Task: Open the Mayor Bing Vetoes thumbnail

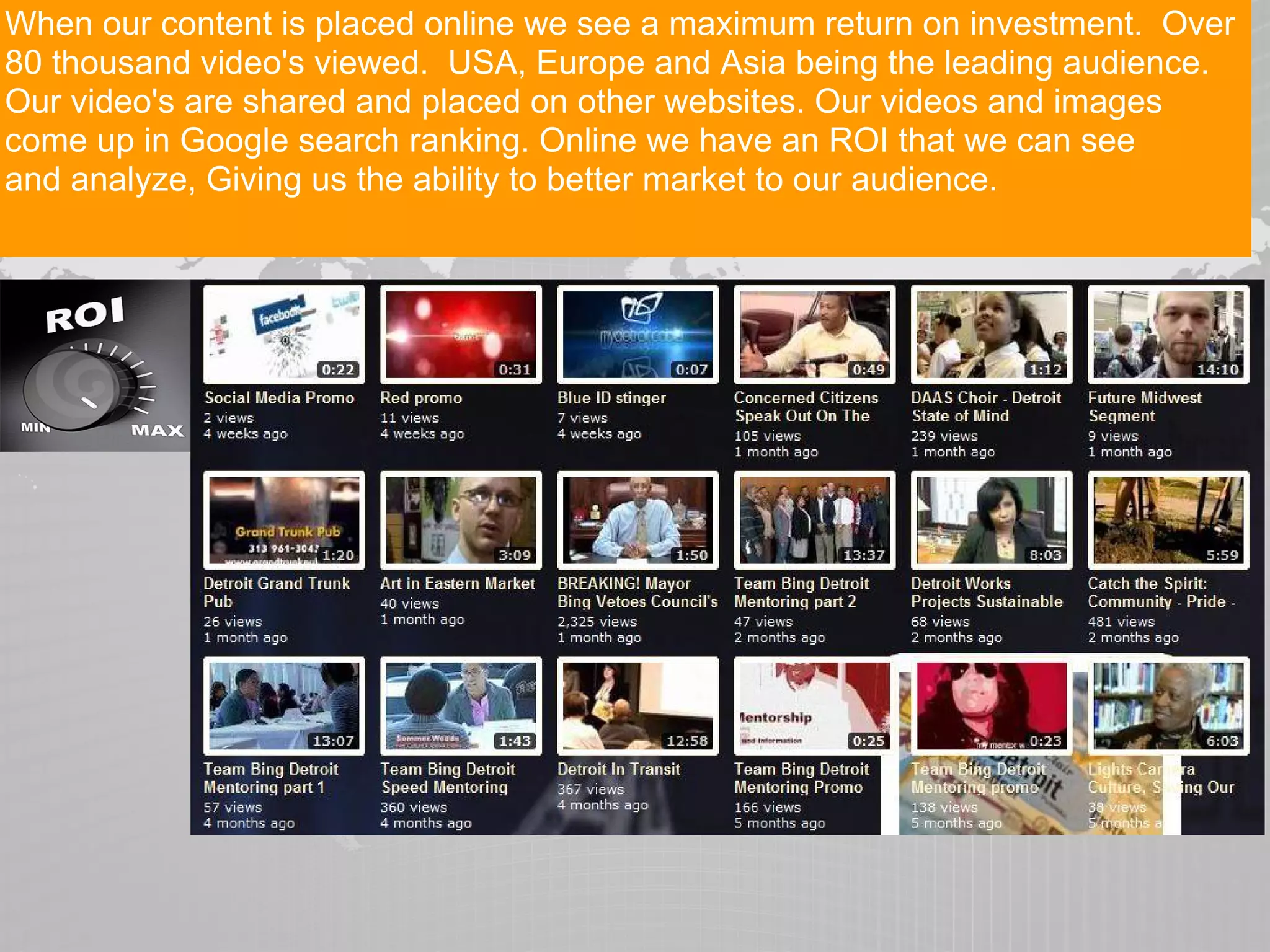Action: 638,521
